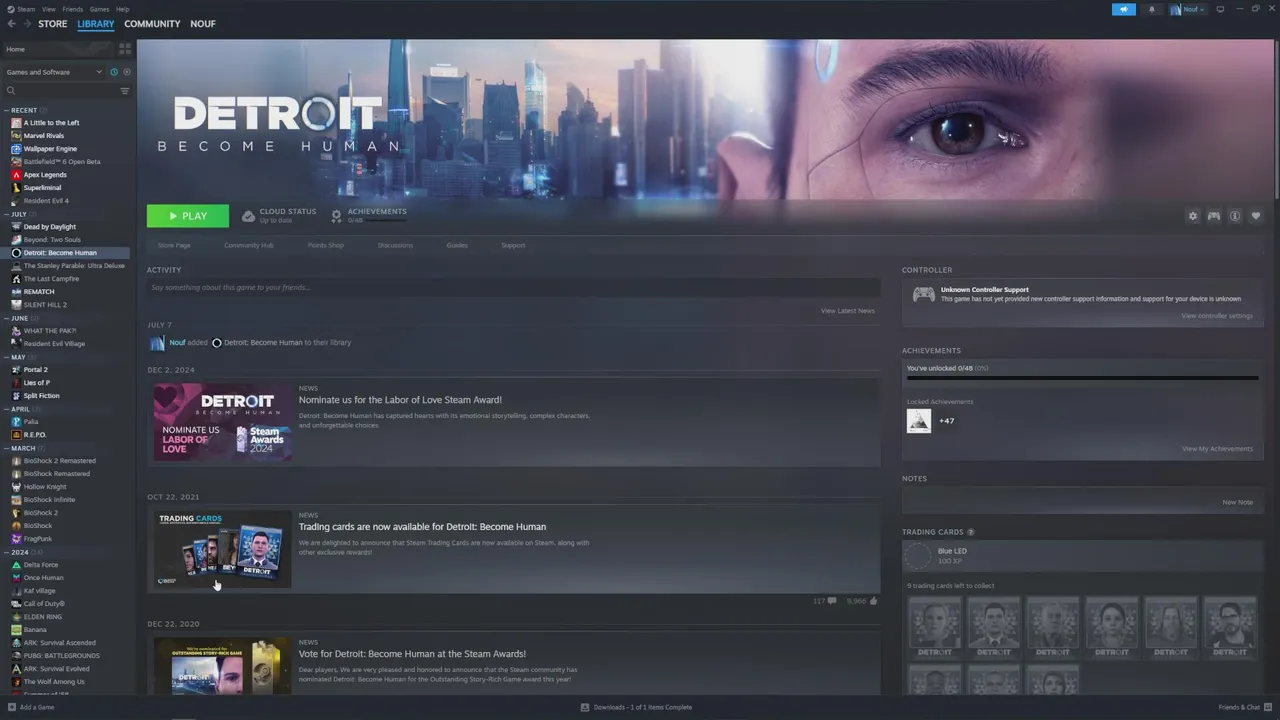Switch to Big Picture mode icon
This screenshot has width=1280, height=720.
click(x=1220, y=9)
